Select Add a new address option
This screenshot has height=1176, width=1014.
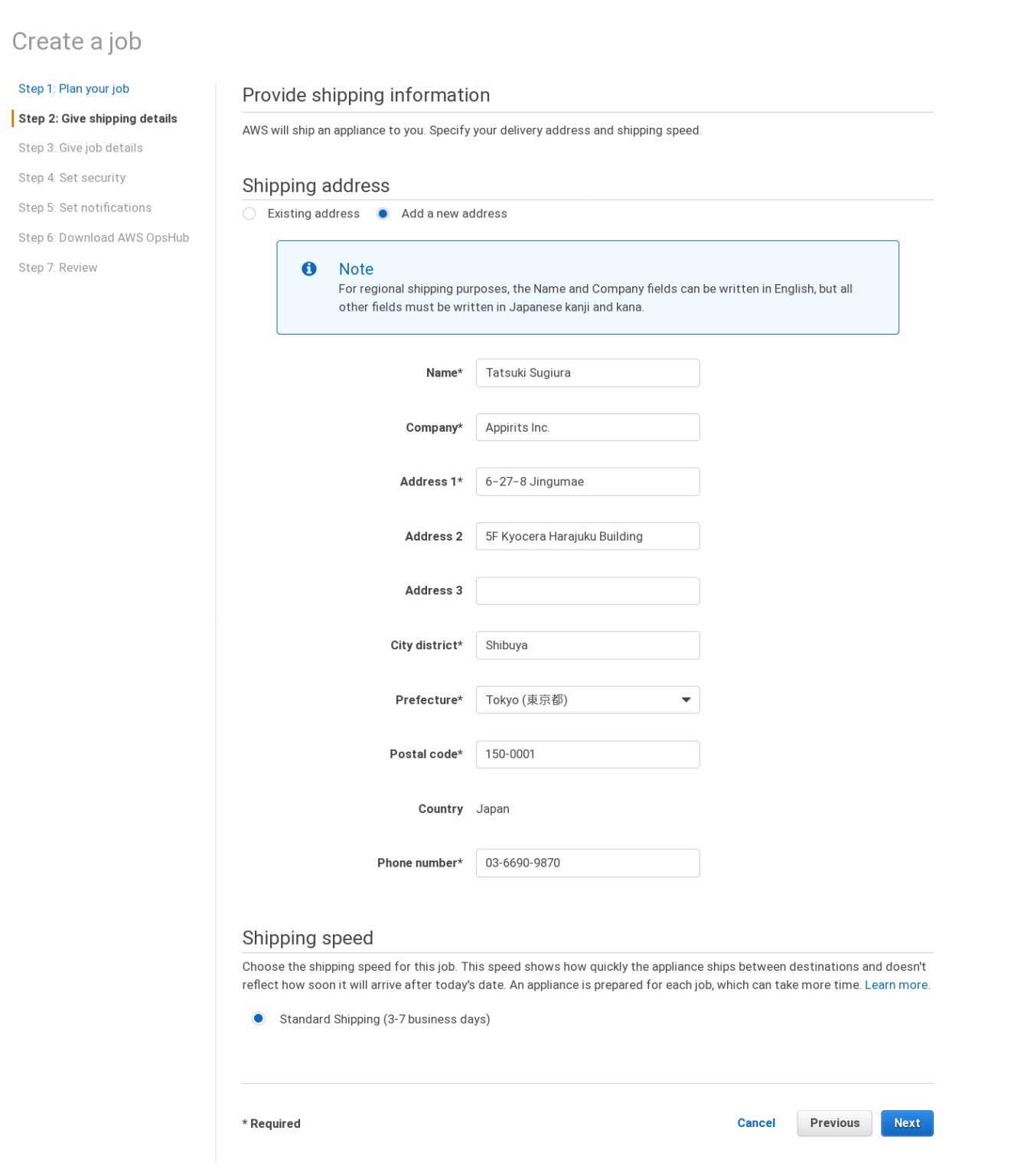tap(383, 214)
